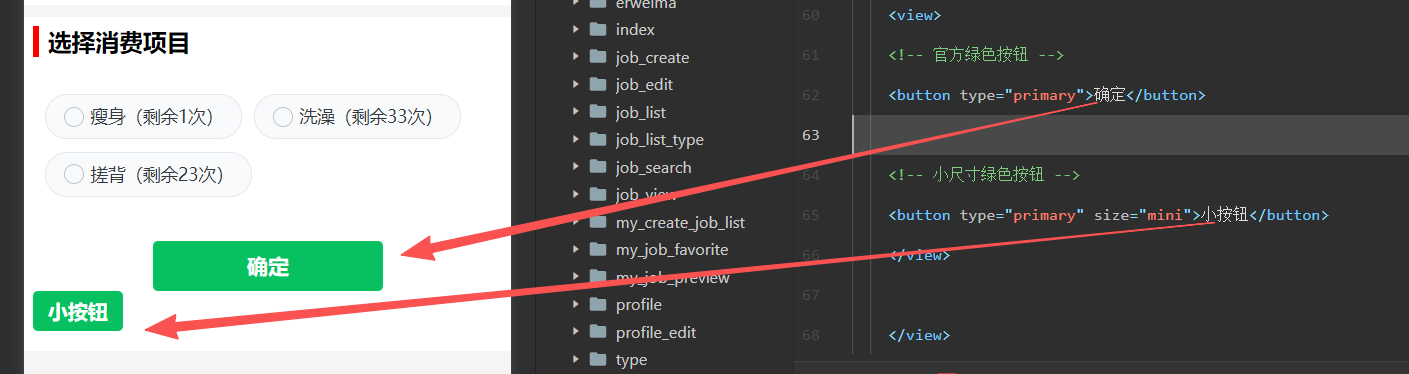
Task: Click the profile folder icon
Action: click(x=598, y=304)
